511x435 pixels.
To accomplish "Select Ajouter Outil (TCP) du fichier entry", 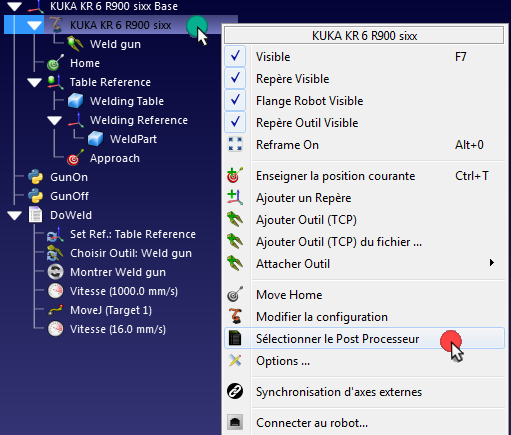I will 364,242.
